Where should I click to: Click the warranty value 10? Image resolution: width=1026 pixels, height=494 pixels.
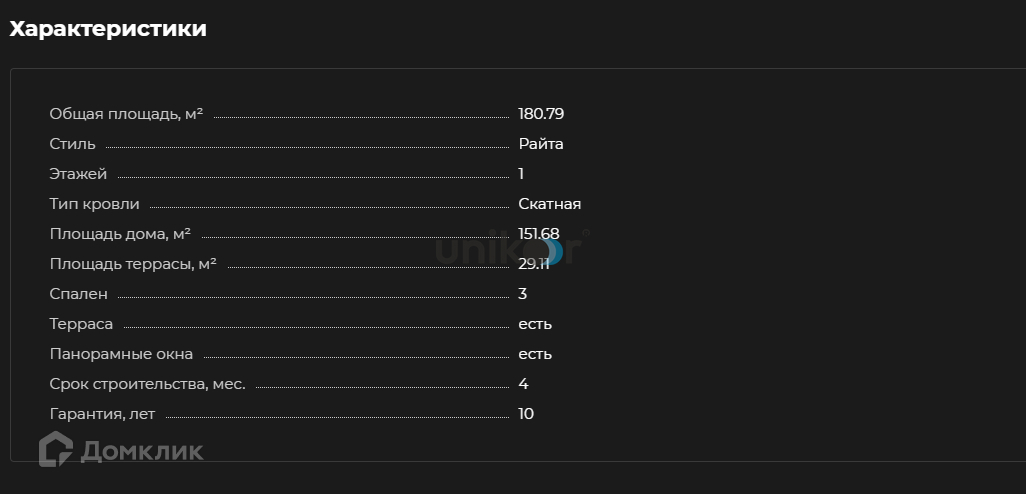(526, 414)
